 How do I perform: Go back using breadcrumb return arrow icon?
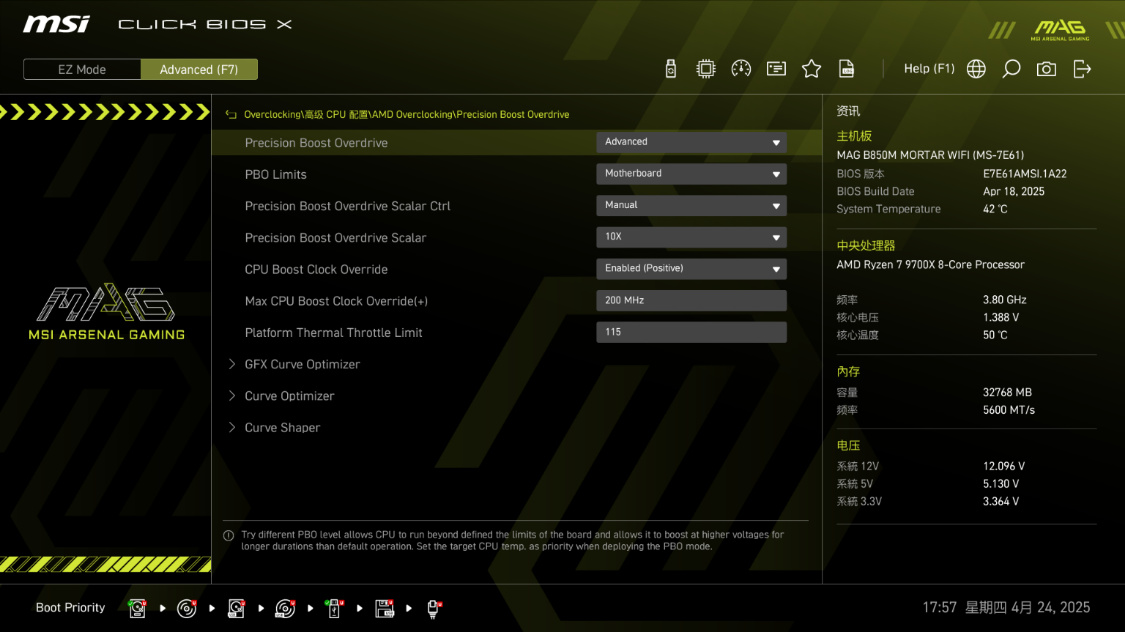click(x=231, y=114)
